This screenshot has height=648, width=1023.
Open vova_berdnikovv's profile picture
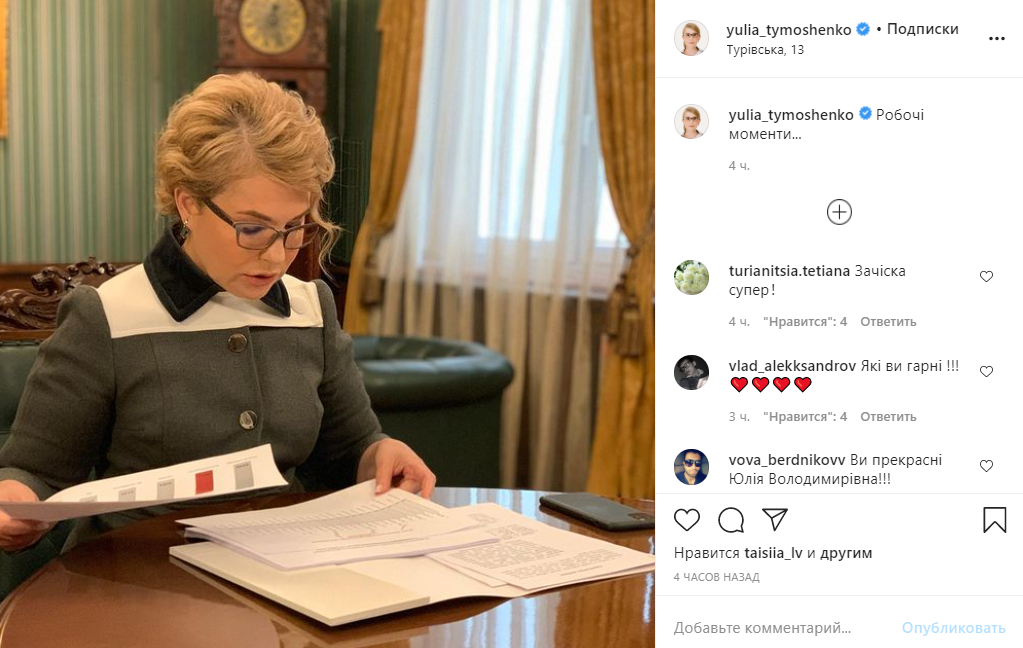coord(691,467)
